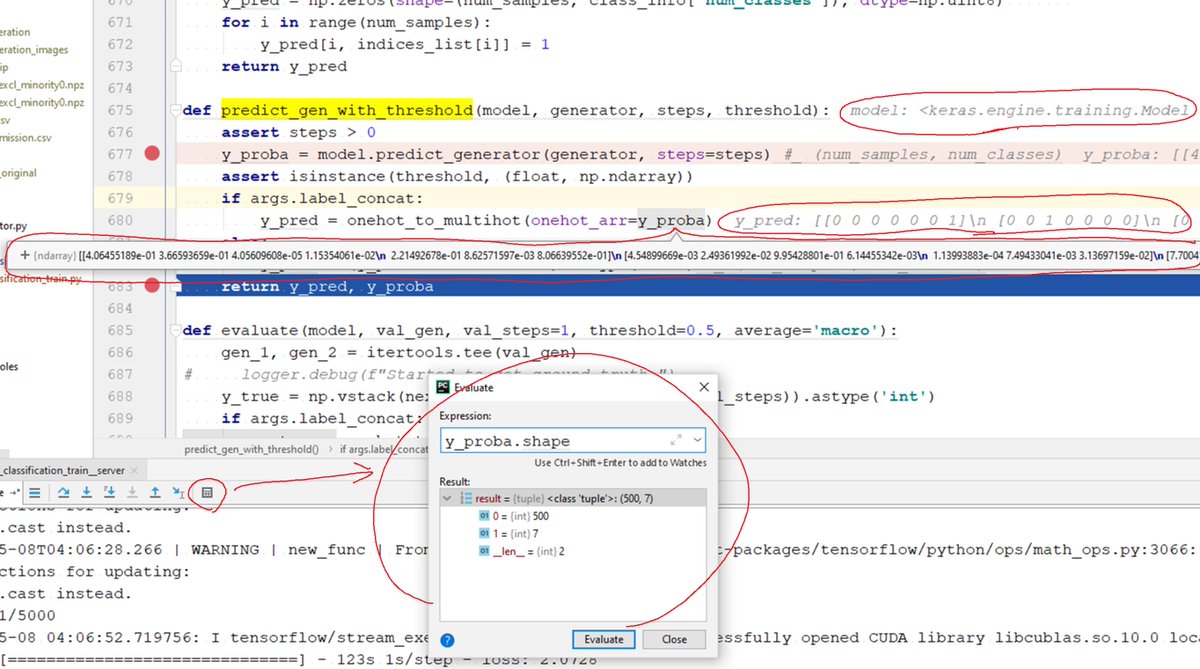Open the expression history dropdown
Image resolution: width=1200 pixels, height=669 pixels.
[697, 441]
